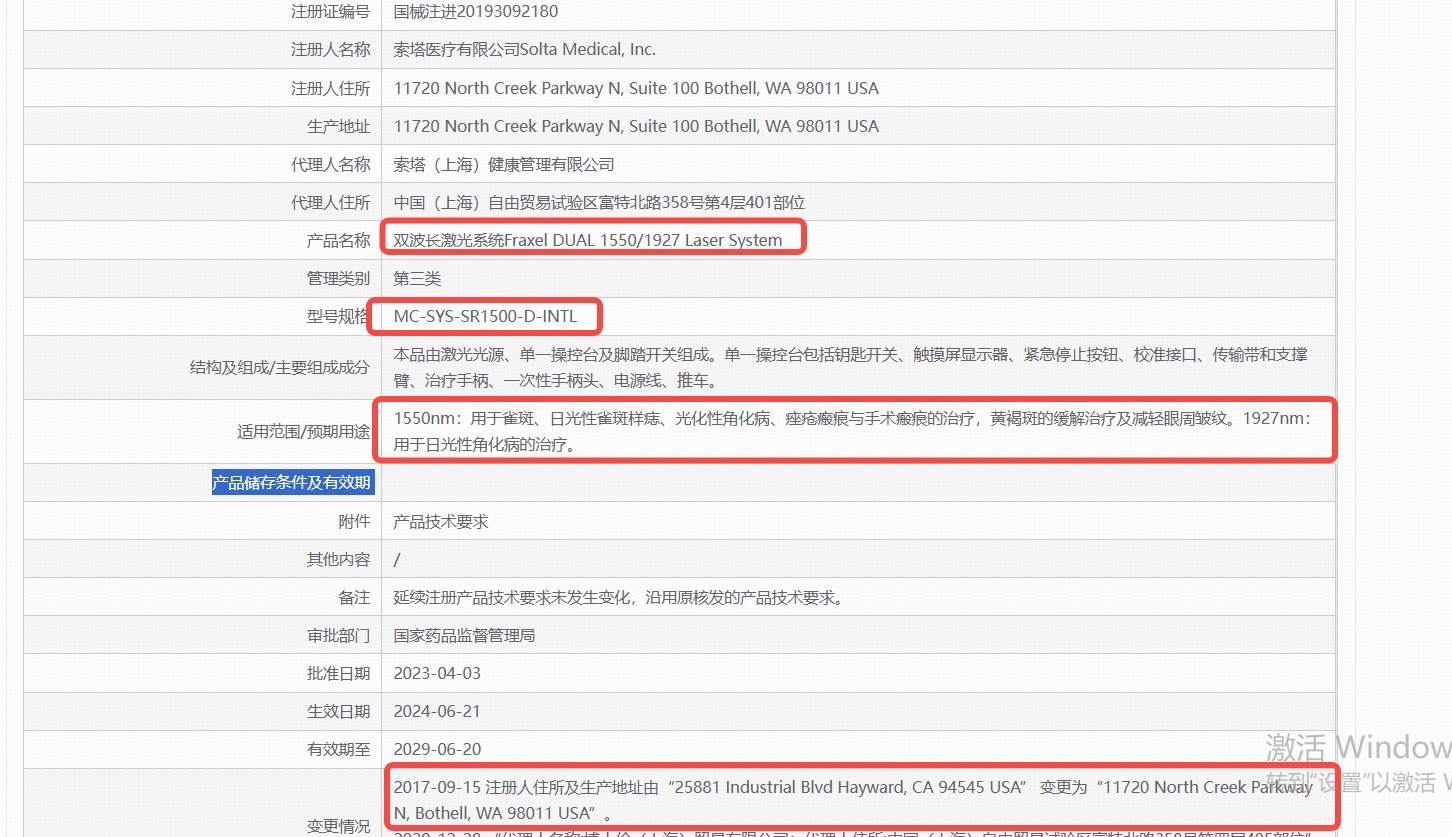The image size is (1452, 837).
Task: Click approving department 国家药品监督管理局
Action: (464, 635)
